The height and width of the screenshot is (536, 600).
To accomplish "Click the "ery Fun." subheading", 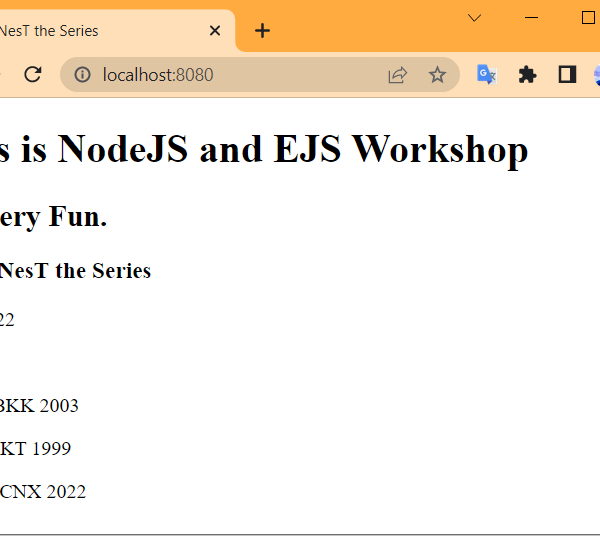I will click(x=54, y=217).
